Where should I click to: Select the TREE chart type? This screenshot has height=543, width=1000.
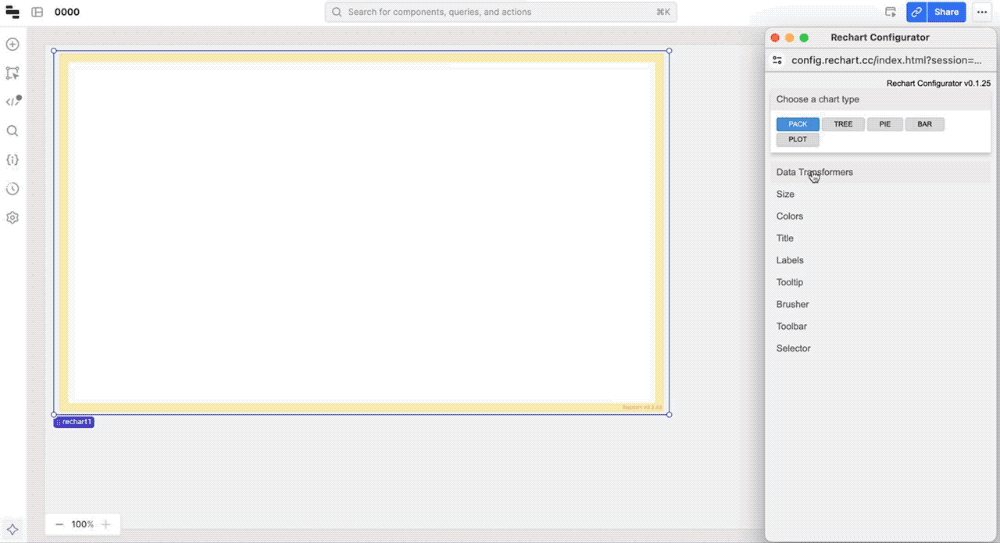pos(843,125)
